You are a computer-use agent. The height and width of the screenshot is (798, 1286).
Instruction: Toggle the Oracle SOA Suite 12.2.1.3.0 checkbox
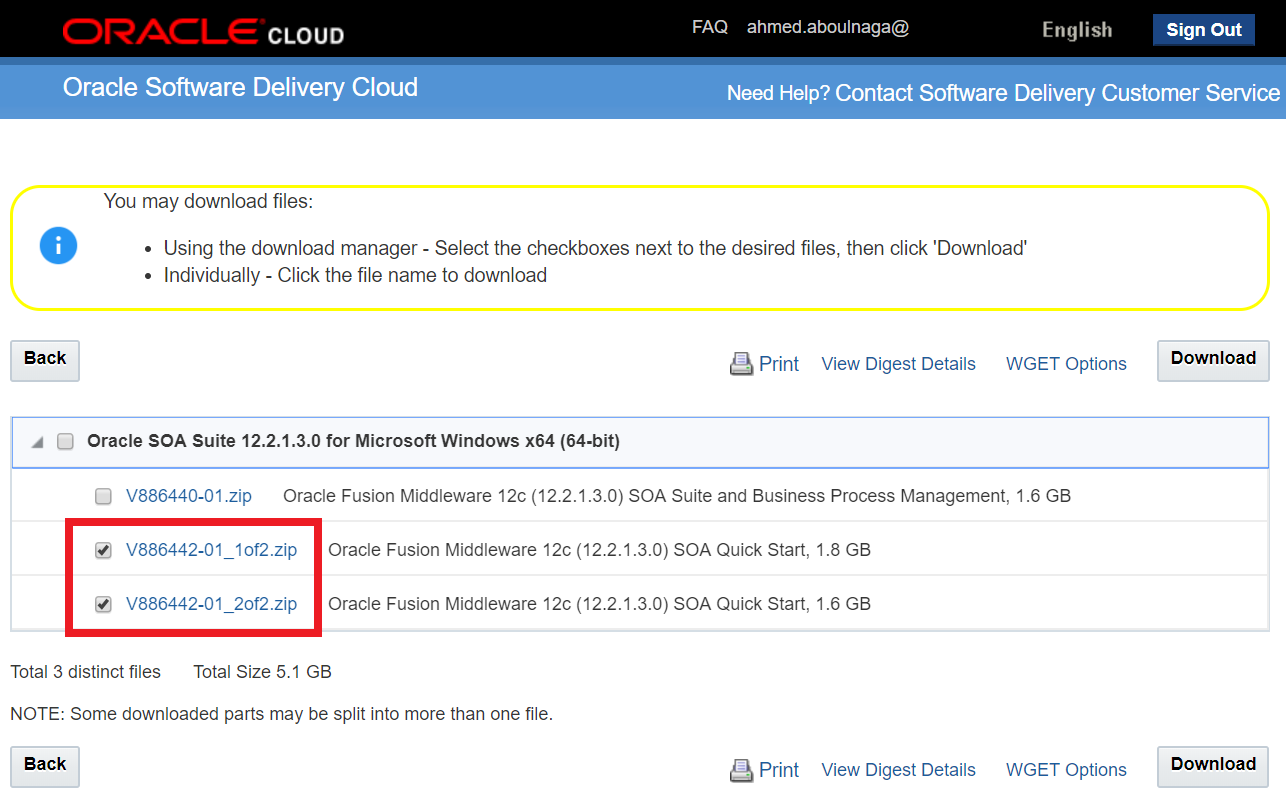(x=66, y=442)
